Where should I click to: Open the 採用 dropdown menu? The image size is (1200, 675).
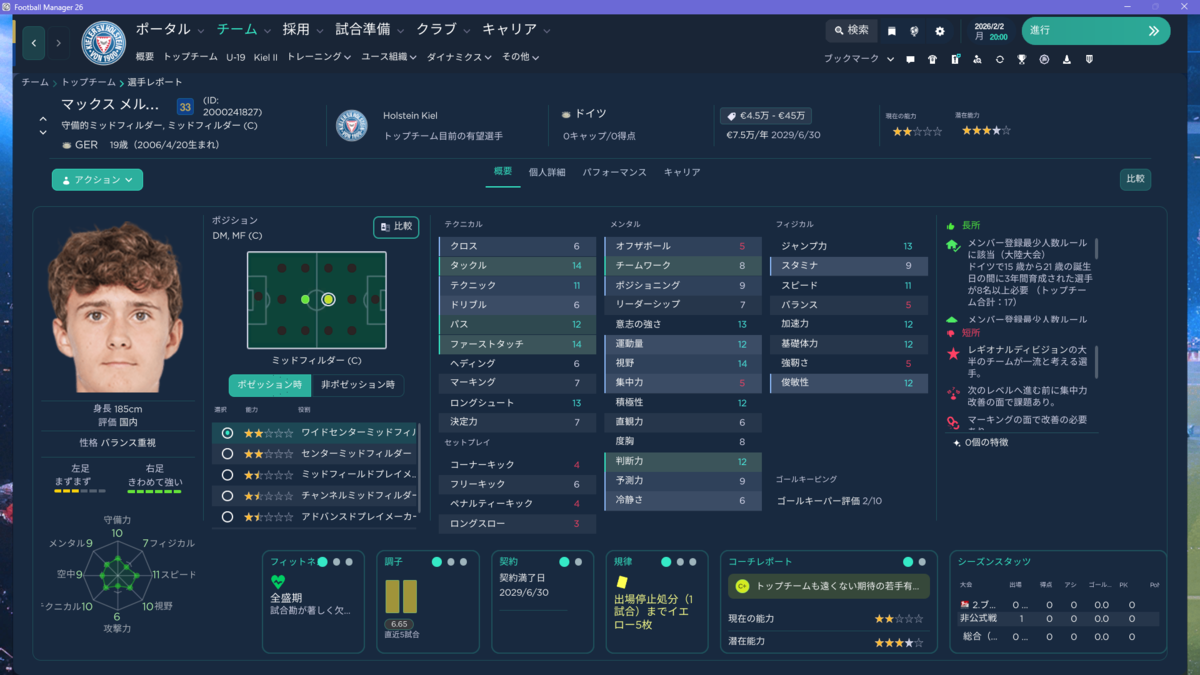(303, 30)
